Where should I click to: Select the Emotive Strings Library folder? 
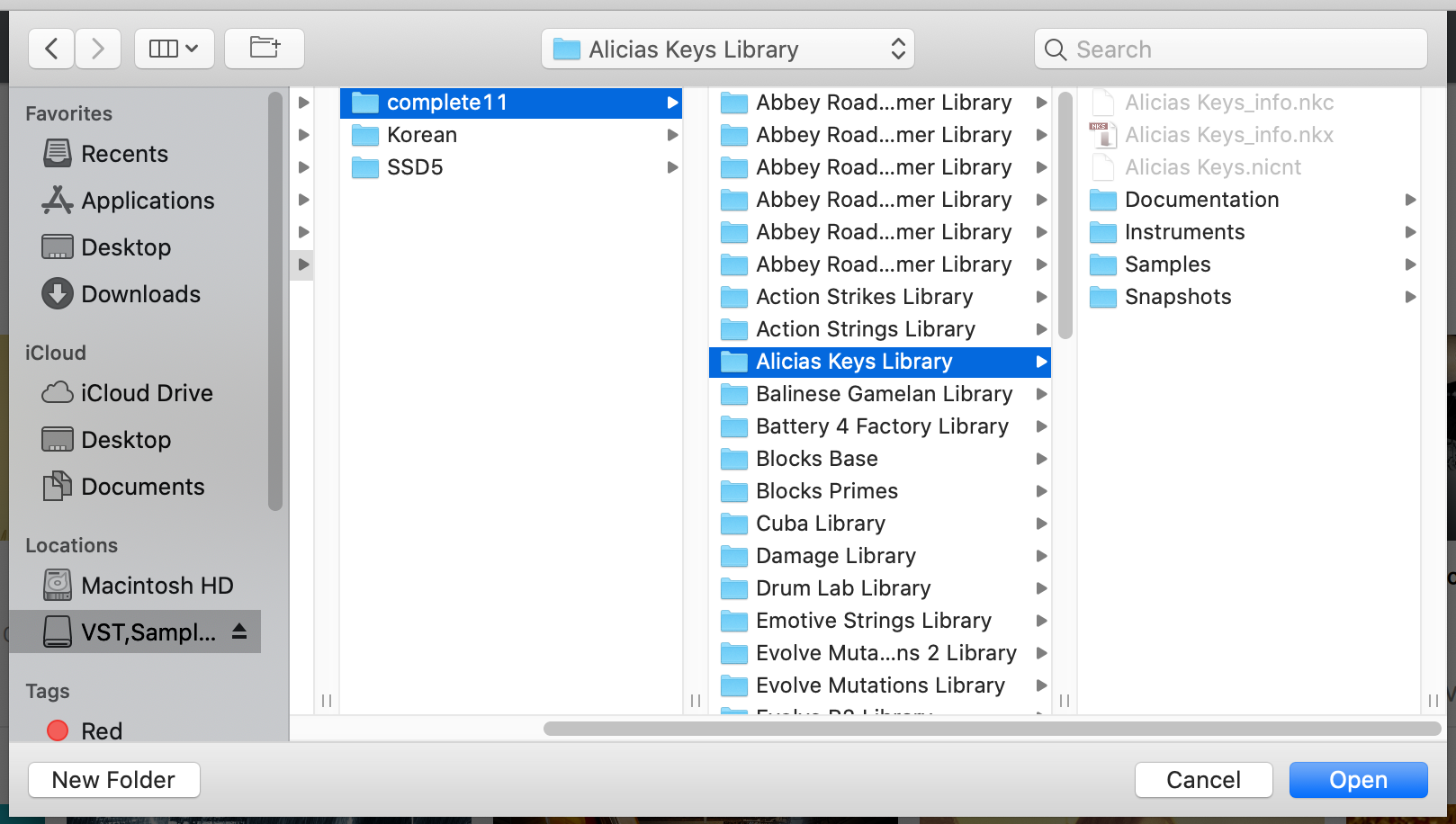(x=880, y=621)
